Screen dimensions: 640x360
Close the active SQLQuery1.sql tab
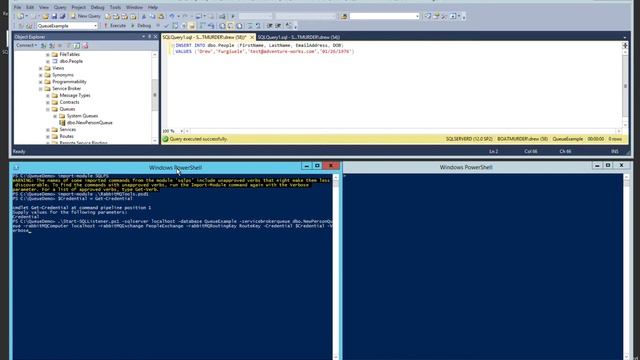(x=252, y=37)
